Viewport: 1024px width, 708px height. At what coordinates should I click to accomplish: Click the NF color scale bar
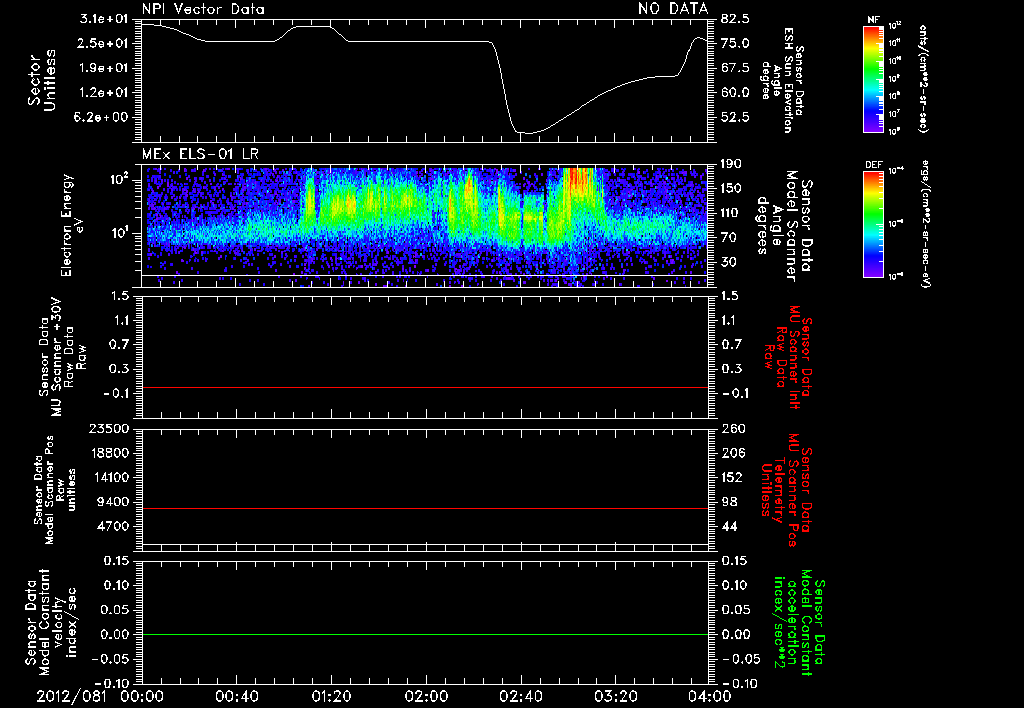[x=874, y=79]
